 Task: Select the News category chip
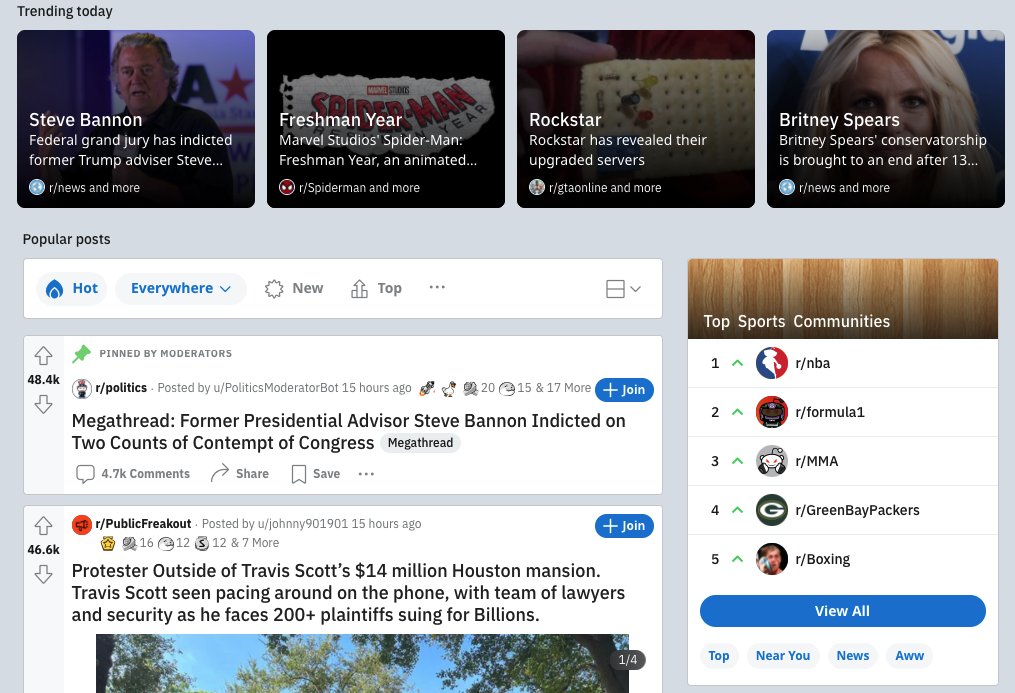click(x=853, y=655)
